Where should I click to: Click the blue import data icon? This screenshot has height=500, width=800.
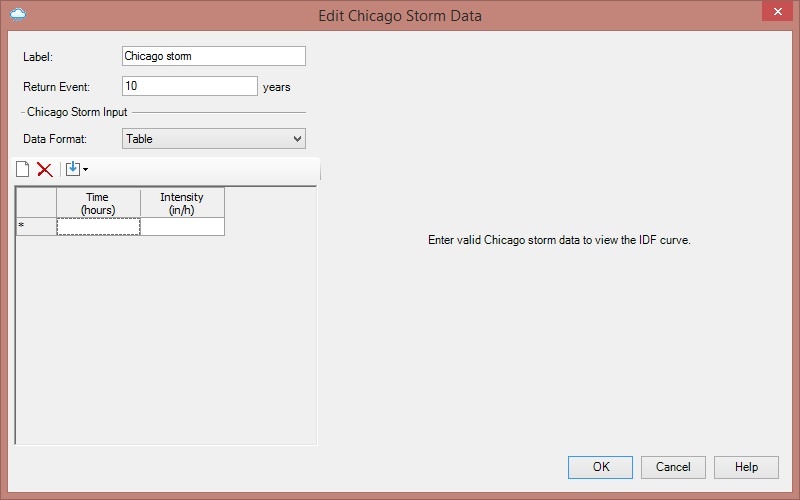(x=72, y=169)
